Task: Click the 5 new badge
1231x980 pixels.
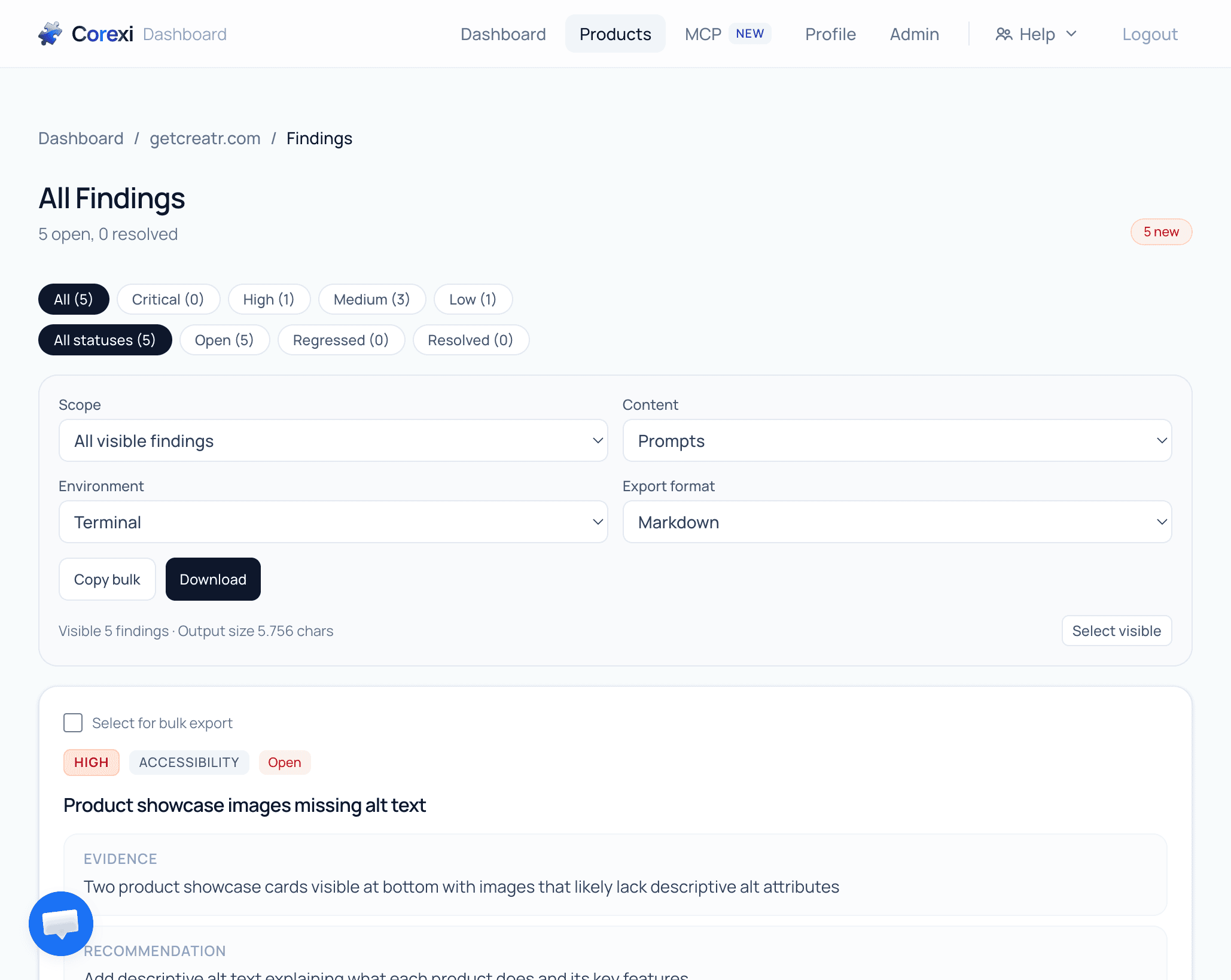Action: [x=1161, y=232]
